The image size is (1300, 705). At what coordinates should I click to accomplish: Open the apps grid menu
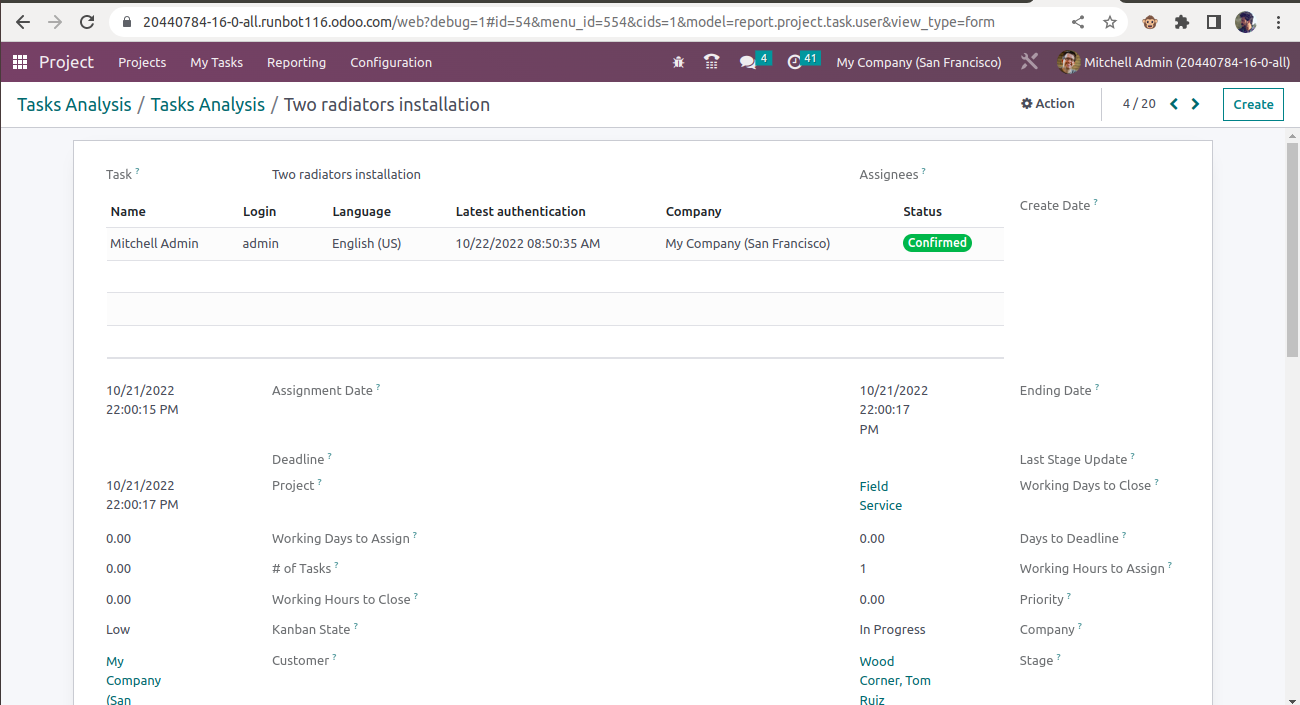(19, 62)
